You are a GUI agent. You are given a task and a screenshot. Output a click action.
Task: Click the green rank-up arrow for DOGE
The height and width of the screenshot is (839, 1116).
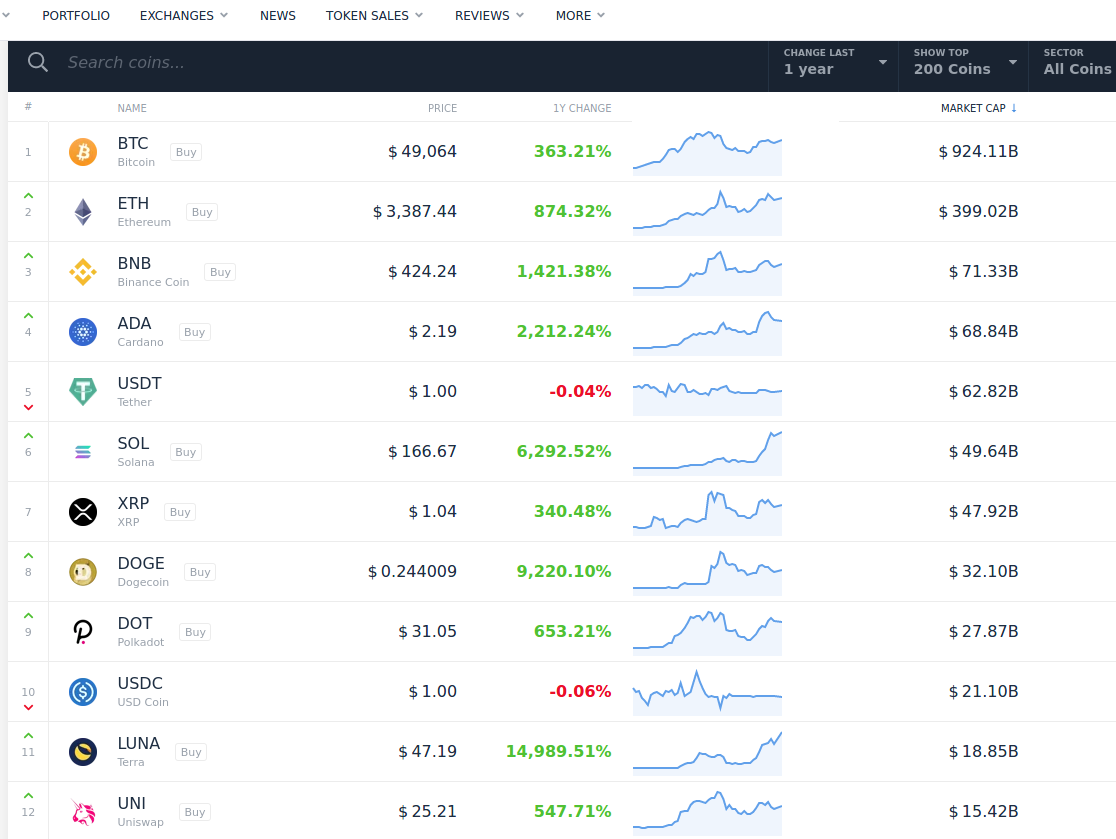coord(28,556)
